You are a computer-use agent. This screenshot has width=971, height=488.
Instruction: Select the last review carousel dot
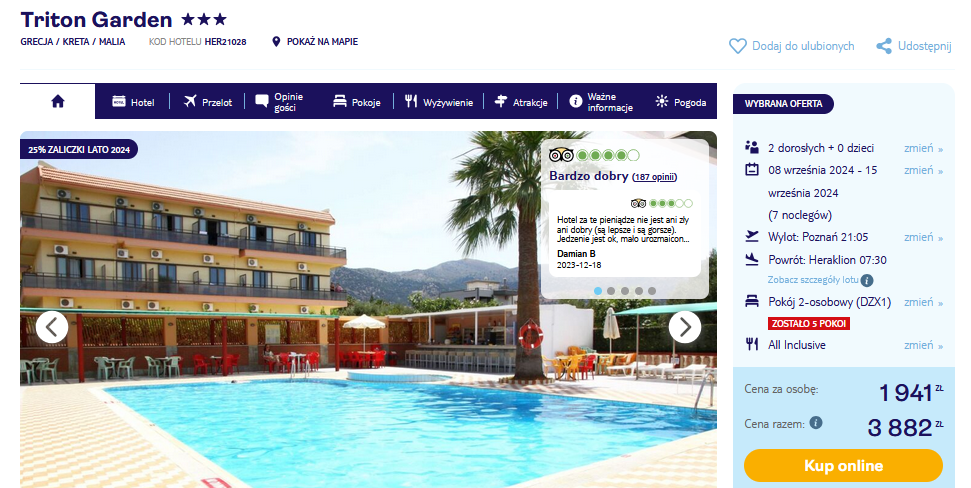(652, 291)
